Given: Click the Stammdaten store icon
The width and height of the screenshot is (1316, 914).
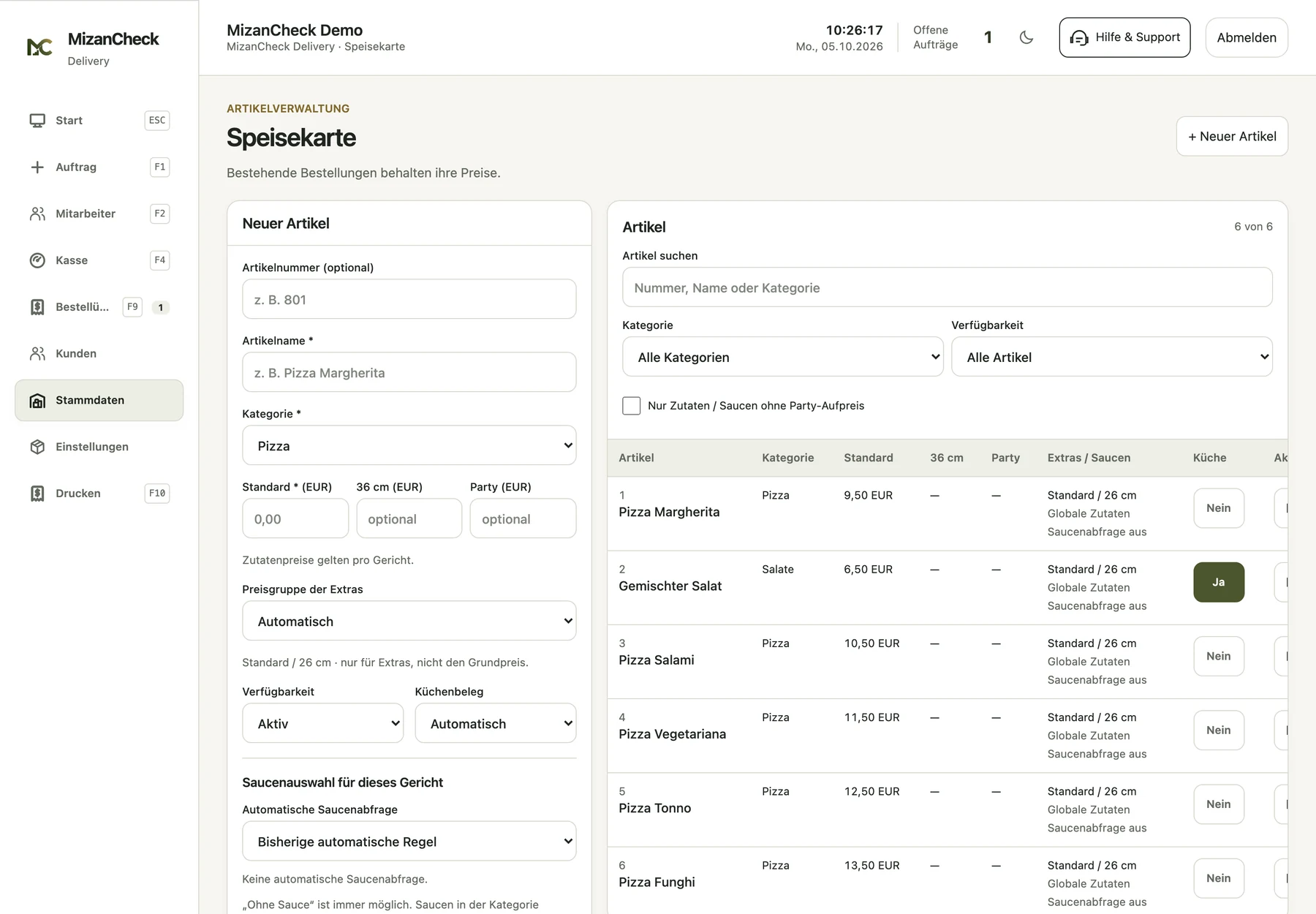Looking at the screenshot, I should [x=37, y=401].
